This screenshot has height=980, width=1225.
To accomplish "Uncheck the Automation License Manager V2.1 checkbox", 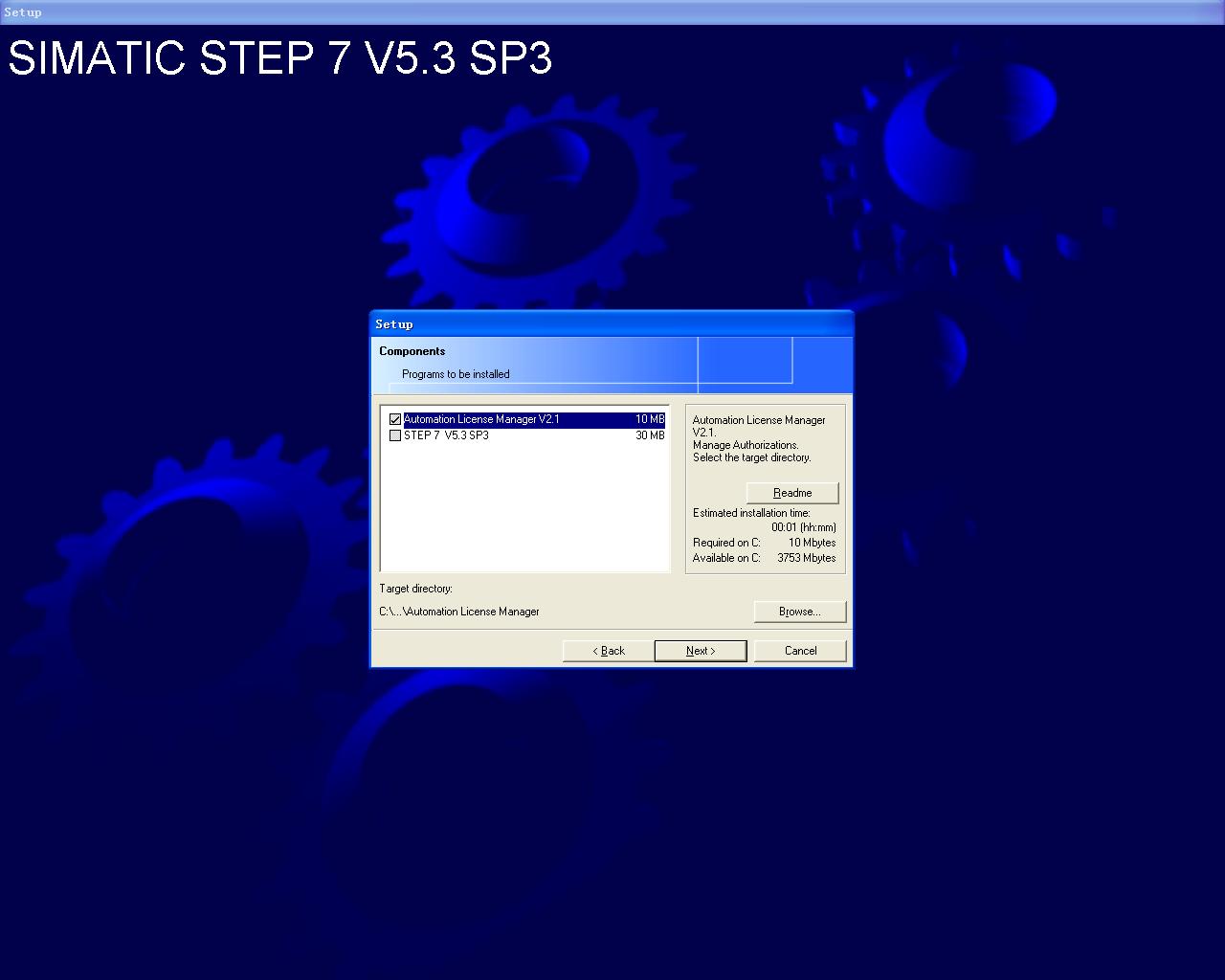I will pos(395,419).
